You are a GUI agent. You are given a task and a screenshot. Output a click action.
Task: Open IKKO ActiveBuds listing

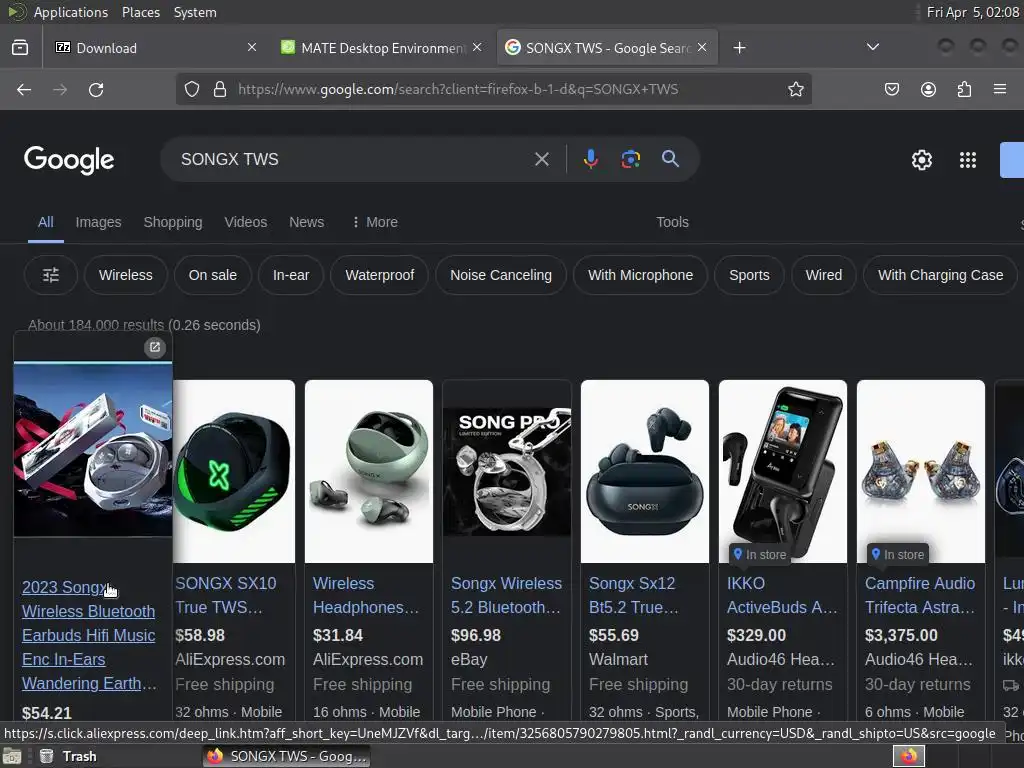(782, 595)
